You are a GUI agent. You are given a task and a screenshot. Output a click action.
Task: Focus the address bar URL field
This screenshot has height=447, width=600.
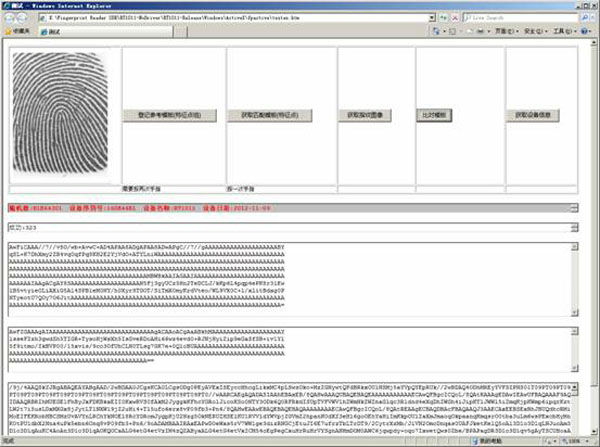click(233, 18)
